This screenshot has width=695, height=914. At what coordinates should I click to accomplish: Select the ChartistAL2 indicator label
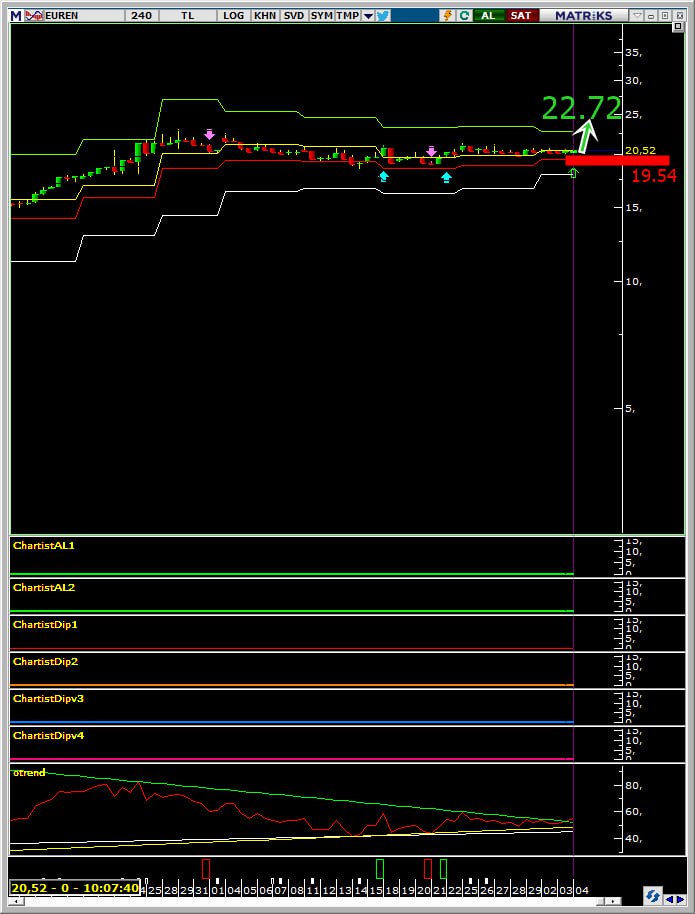coord(44,587)
